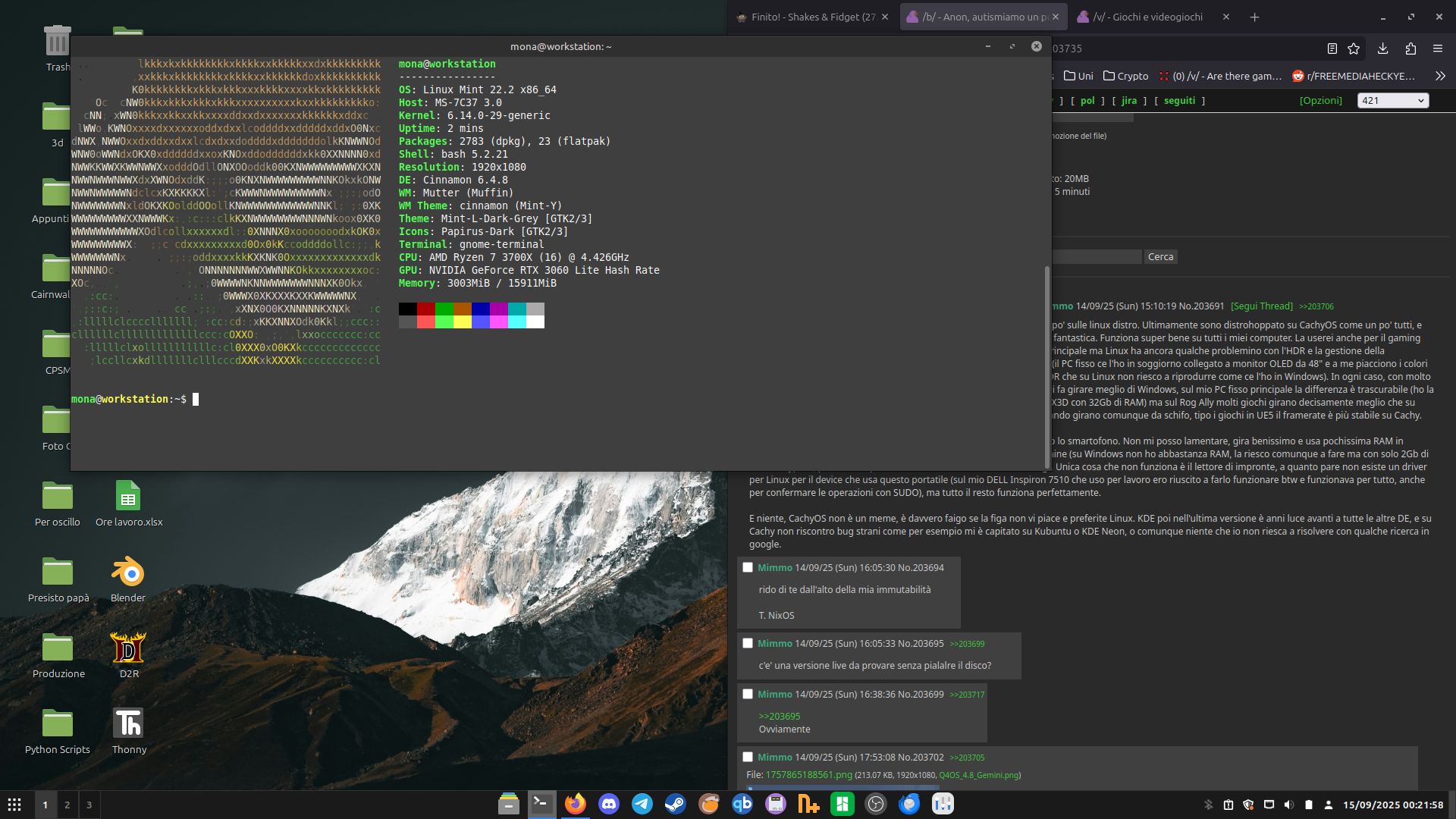Viewport: 1456px width, 819px height.
Task: Click the battery icon in the system tray
Action: point(1309,805)
